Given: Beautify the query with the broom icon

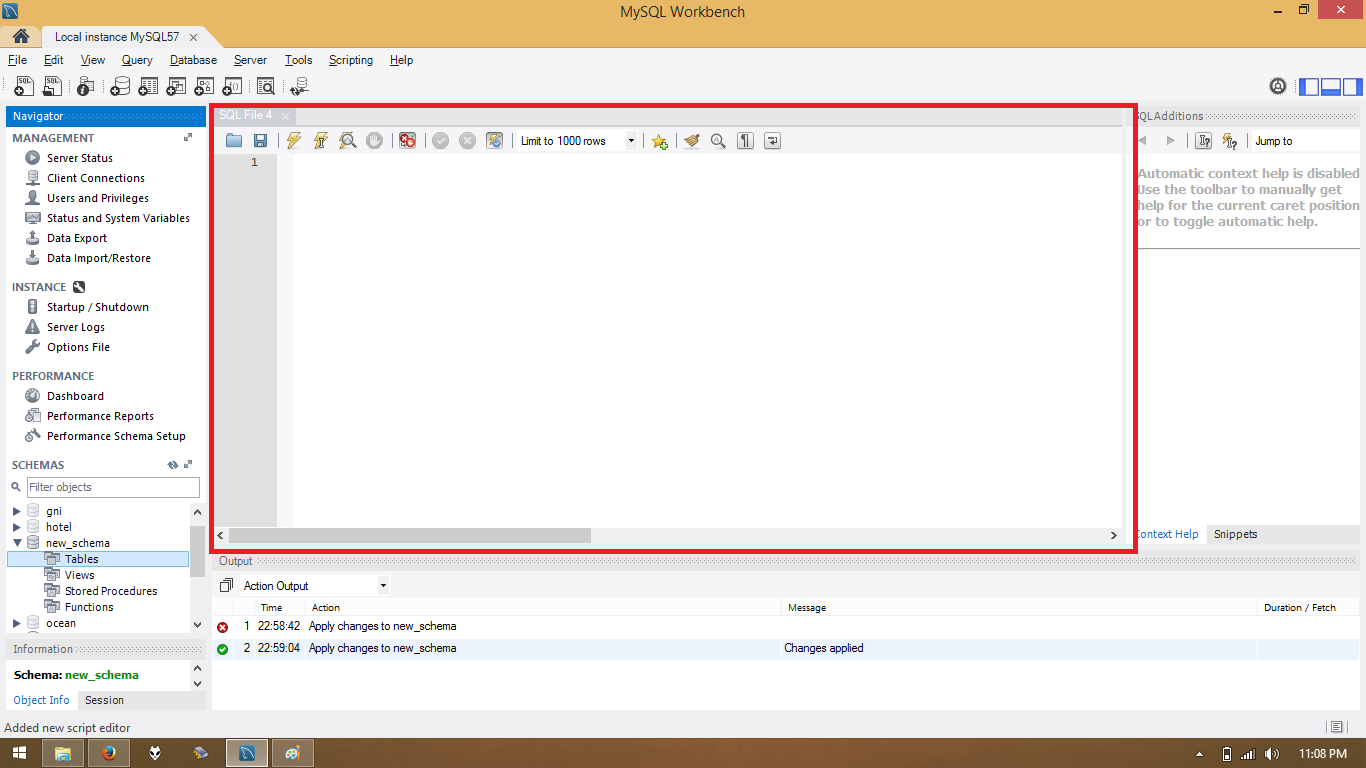Looking at the screenshot, I should pos(690,140).
